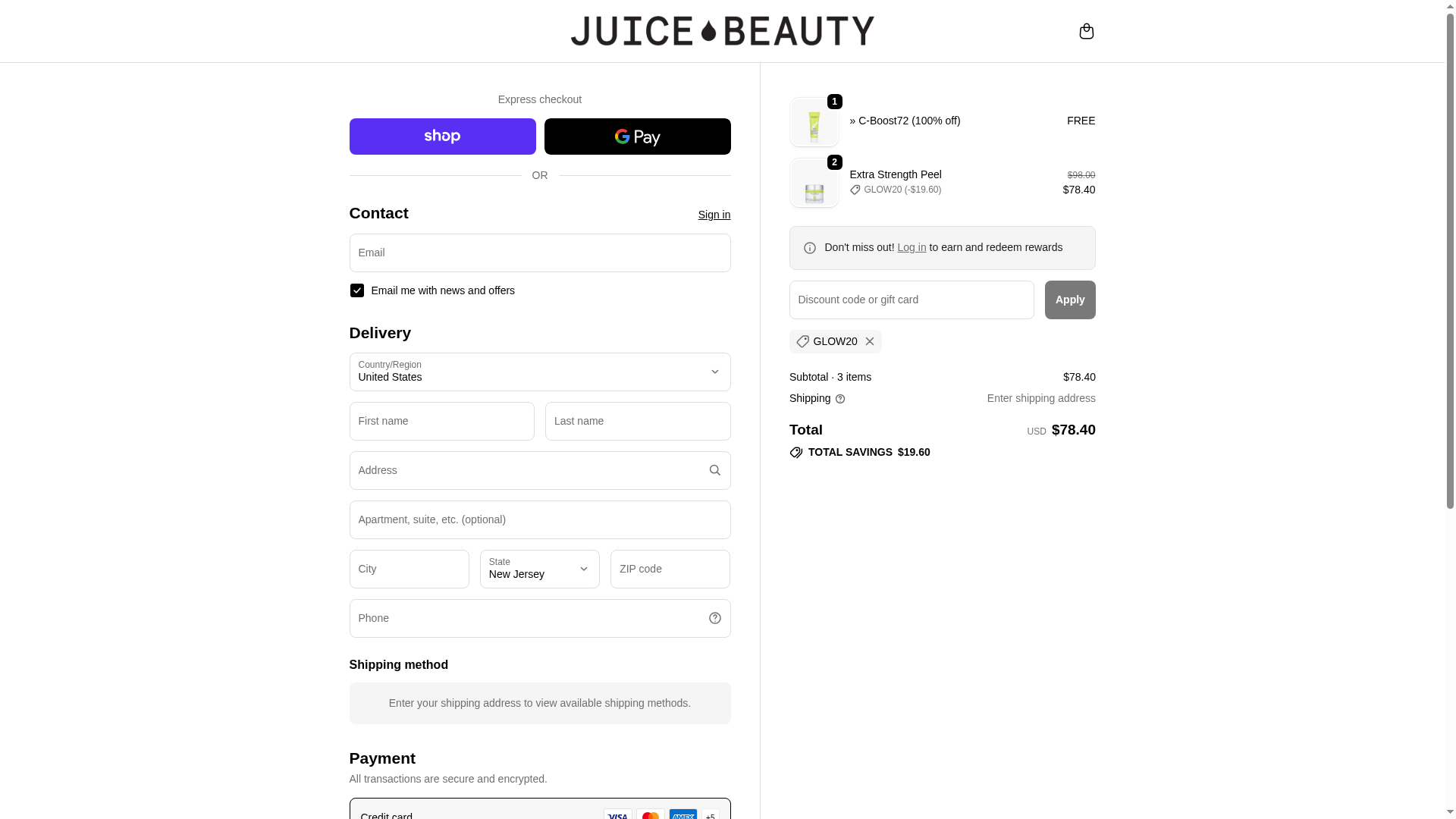Remove the GLOW20 discount code
Image resolution: width=1456 pixels, height=819 pixels.
click(870, 341)
